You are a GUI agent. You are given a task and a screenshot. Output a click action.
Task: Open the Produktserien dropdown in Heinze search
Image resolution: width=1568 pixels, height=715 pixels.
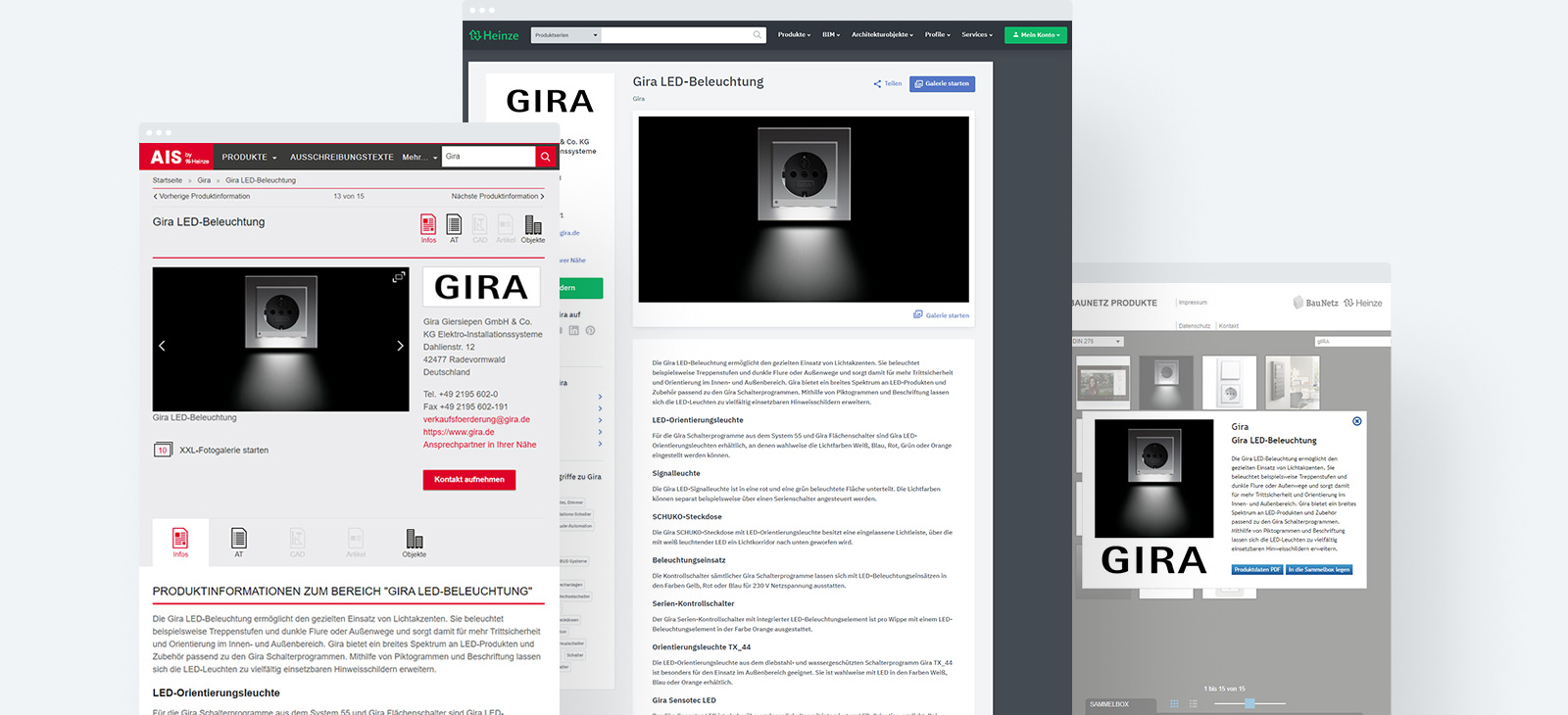tap(566, 35)
